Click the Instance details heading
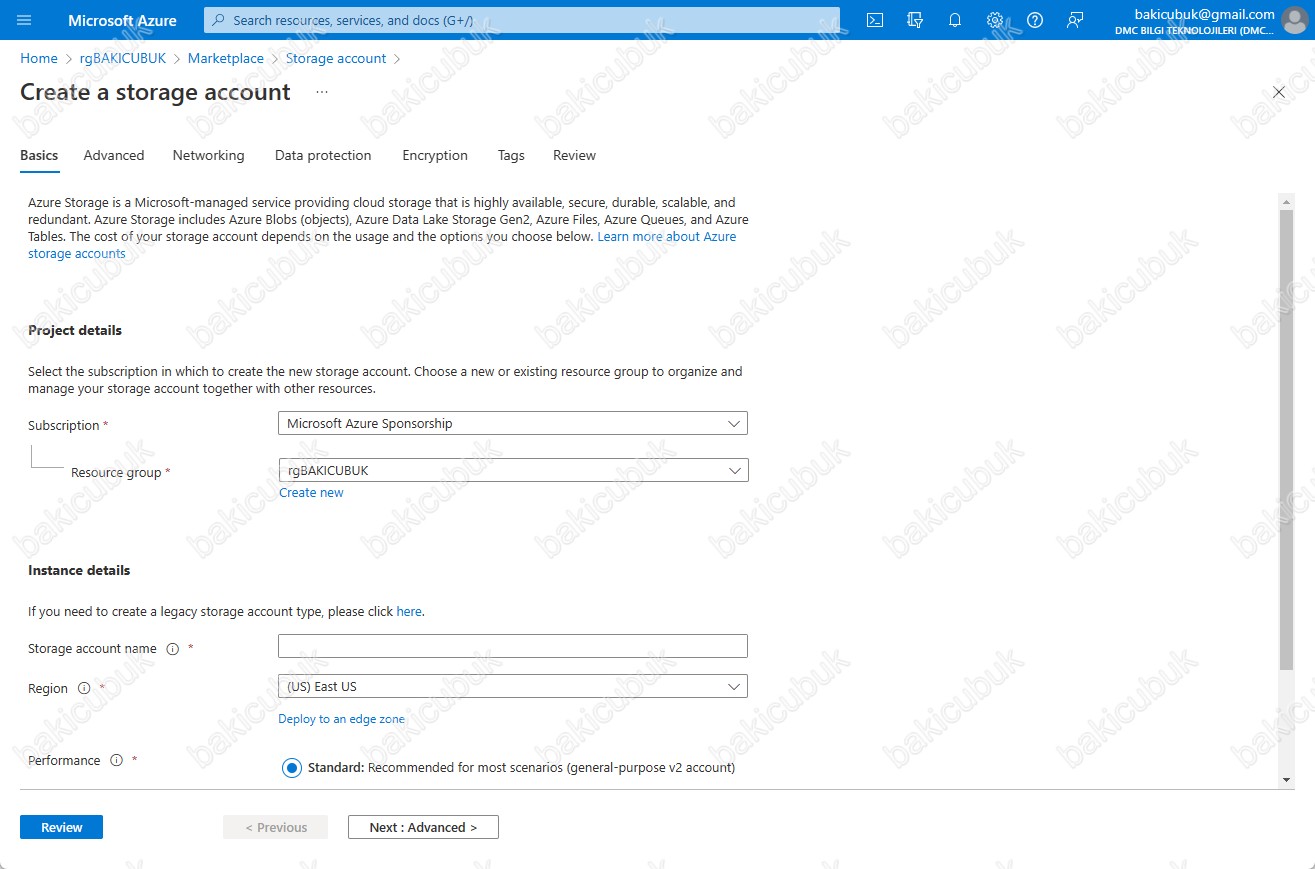 79,570
